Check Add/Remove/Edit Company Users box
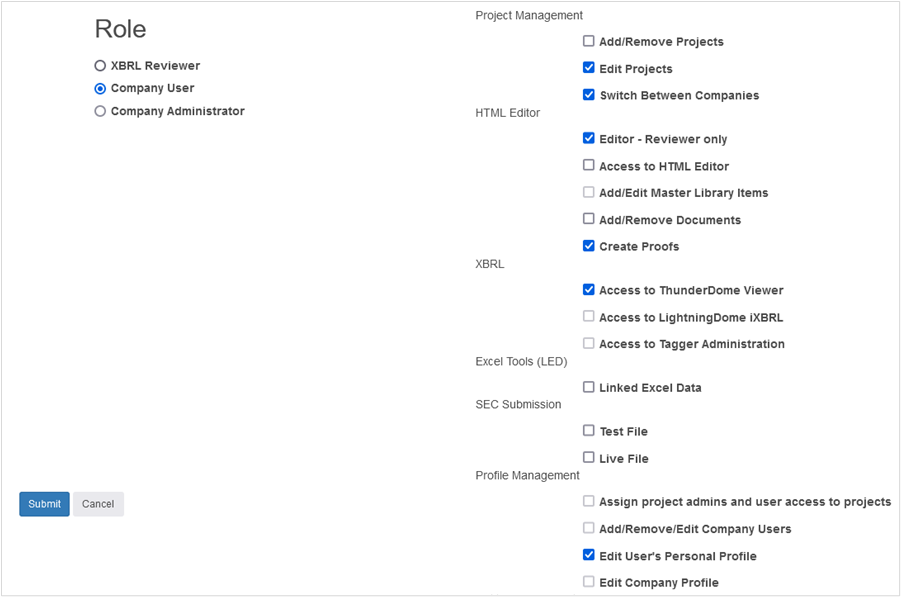This screenshot has height=597, width=901. pyautogui.click(x=589, y=528)
